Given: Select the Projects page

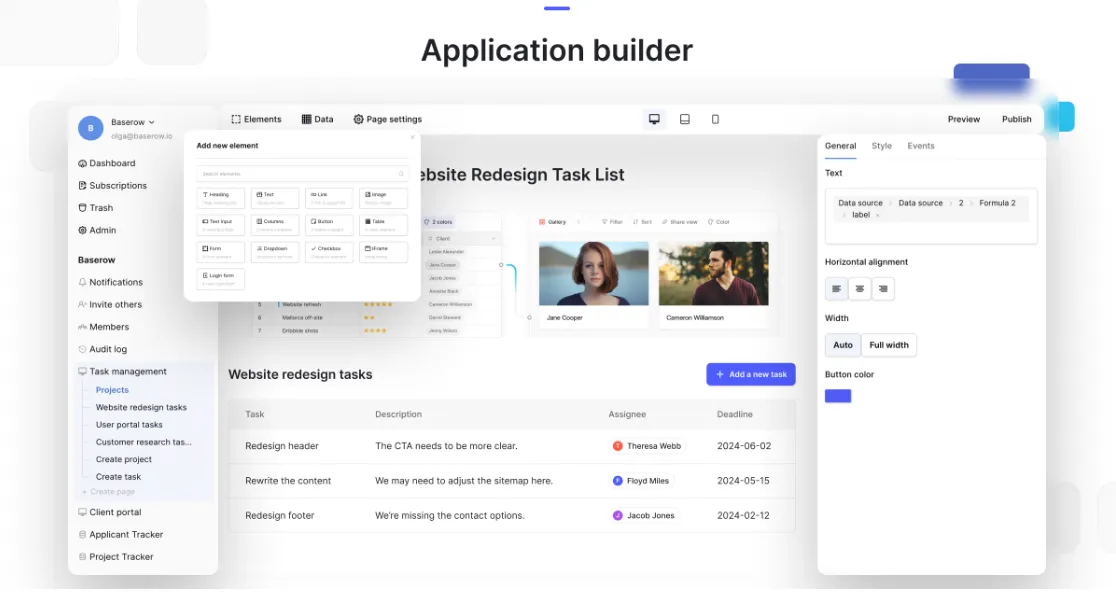Looking at the screenshot, I should pos(112,390).
